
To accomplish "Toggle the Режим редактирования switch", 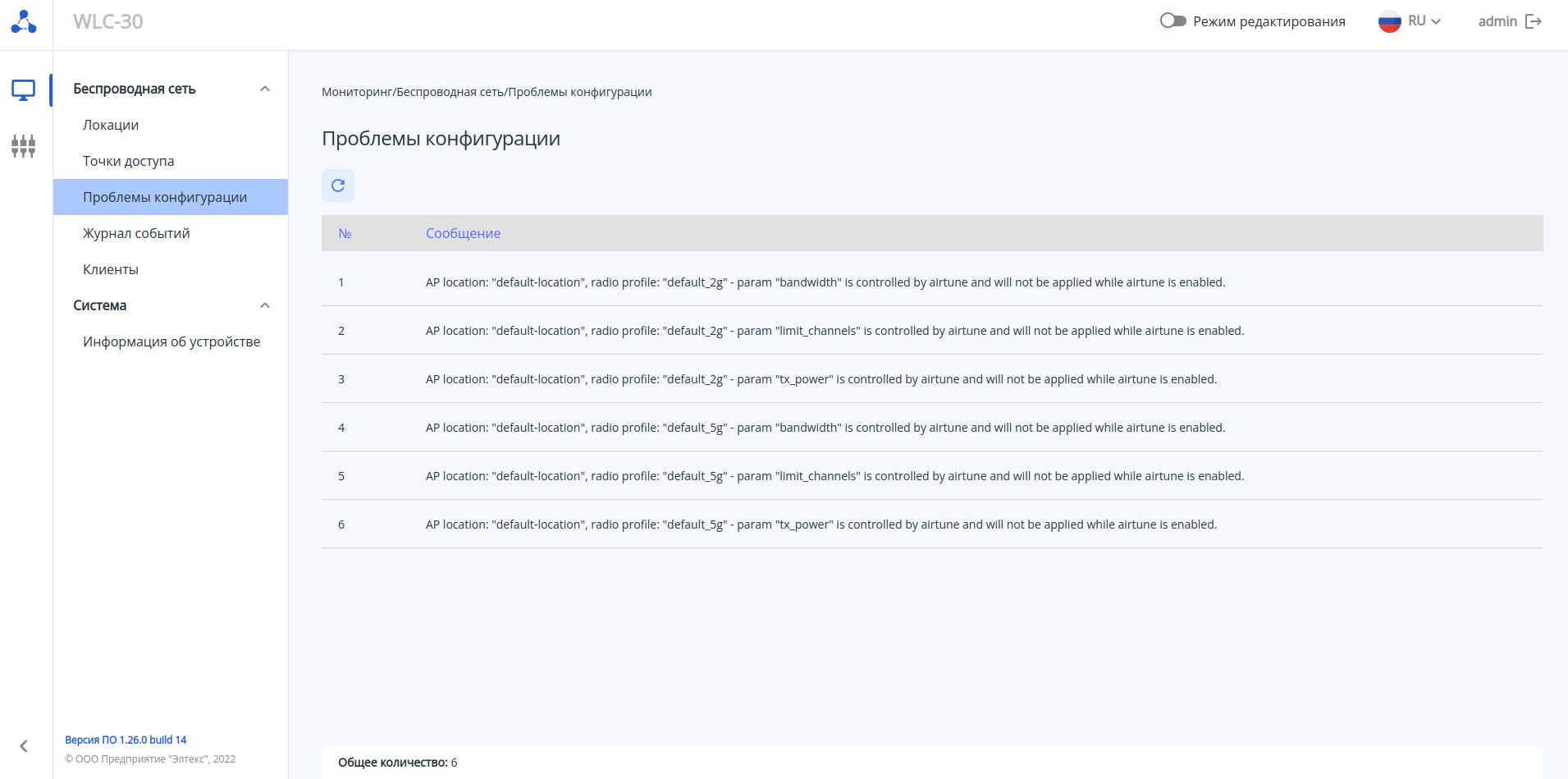I will [1173, 21].
